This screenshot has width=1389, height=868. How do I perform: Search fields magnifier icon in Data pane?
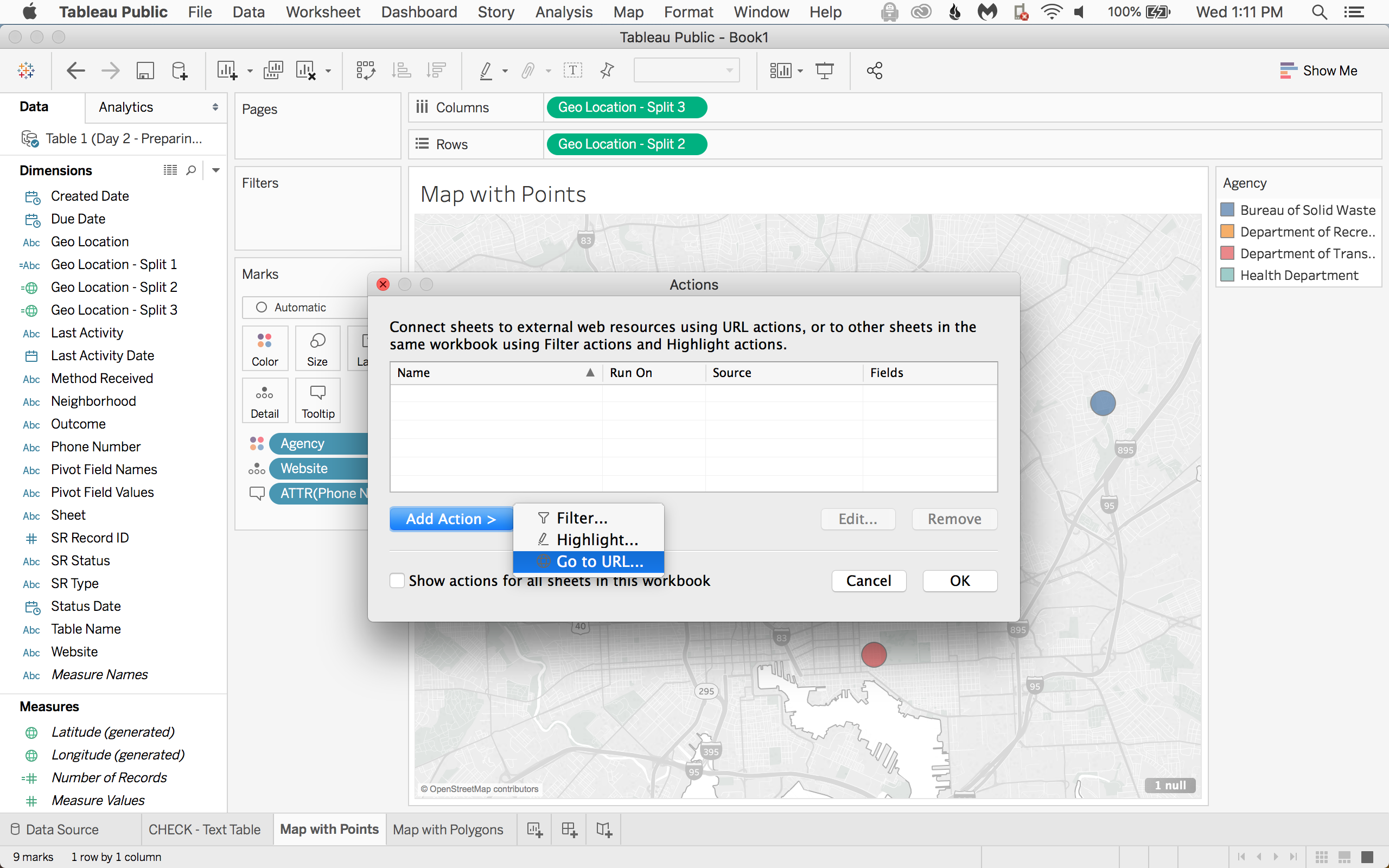point(191,170)
